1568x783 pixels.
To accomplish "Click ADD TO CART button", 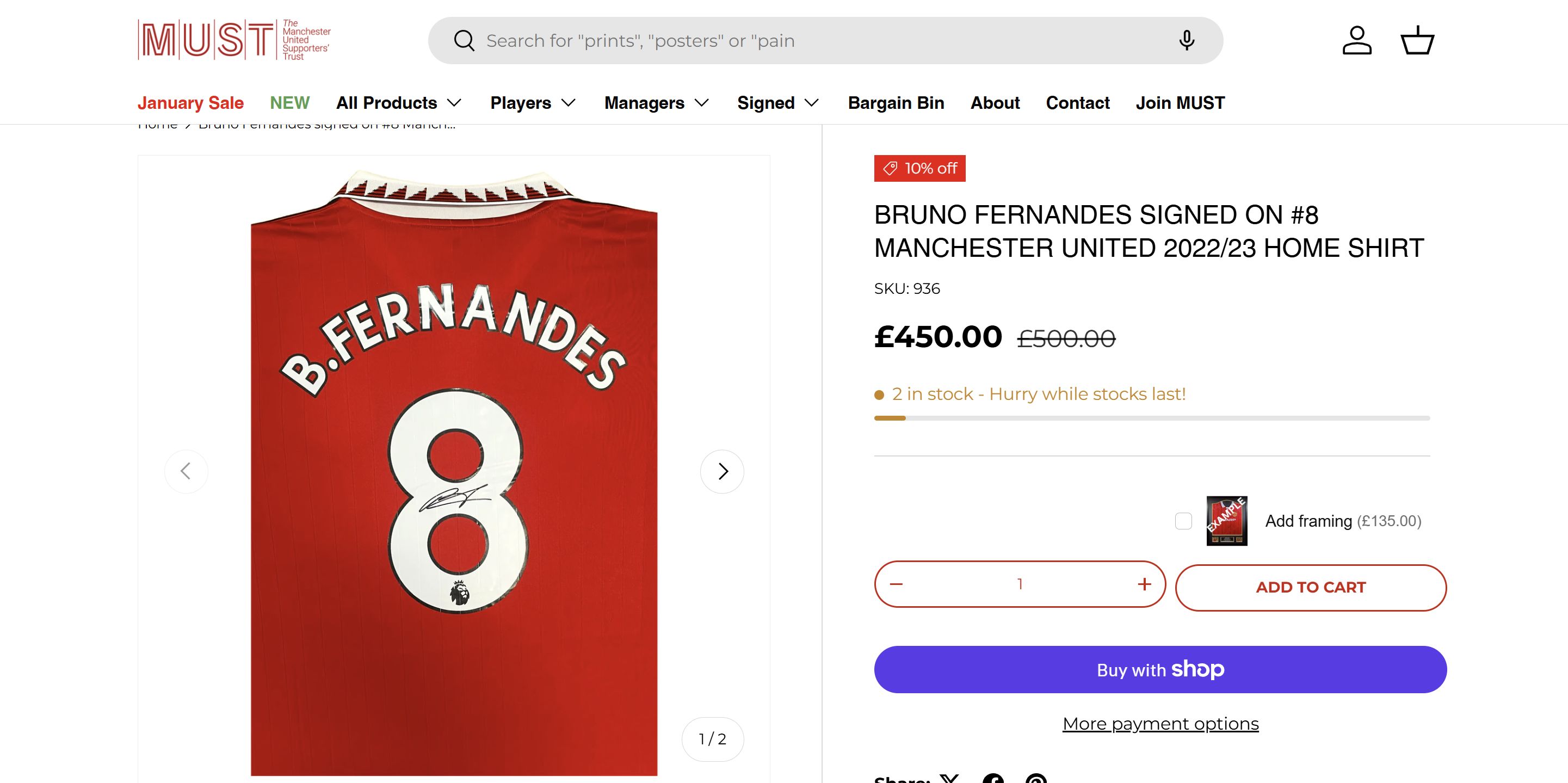I will [x=1311, y=588].
